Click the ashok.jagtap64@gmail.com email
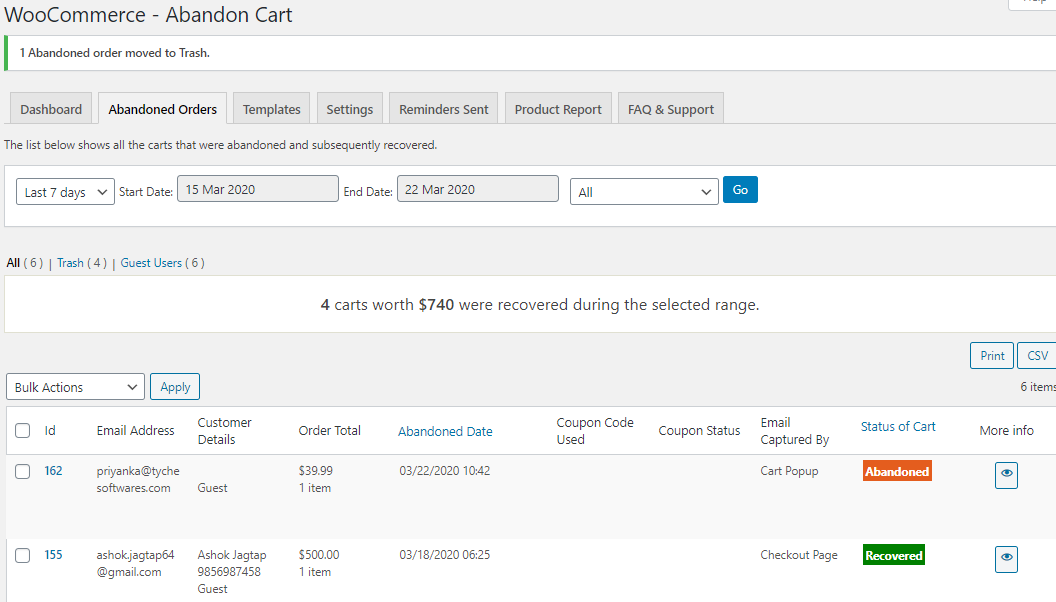This screenshot has height=602, width=1056. click(x=135, y=564)
